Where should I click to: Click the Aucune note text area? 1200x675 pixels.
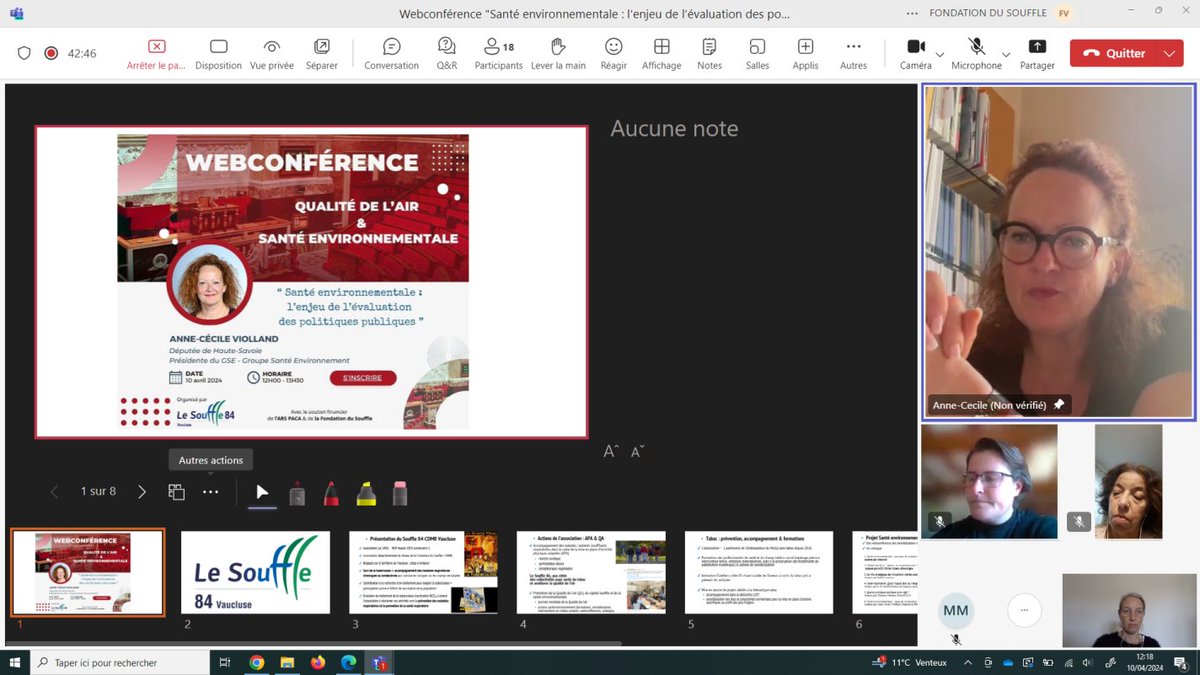click(x=674, y=128)
